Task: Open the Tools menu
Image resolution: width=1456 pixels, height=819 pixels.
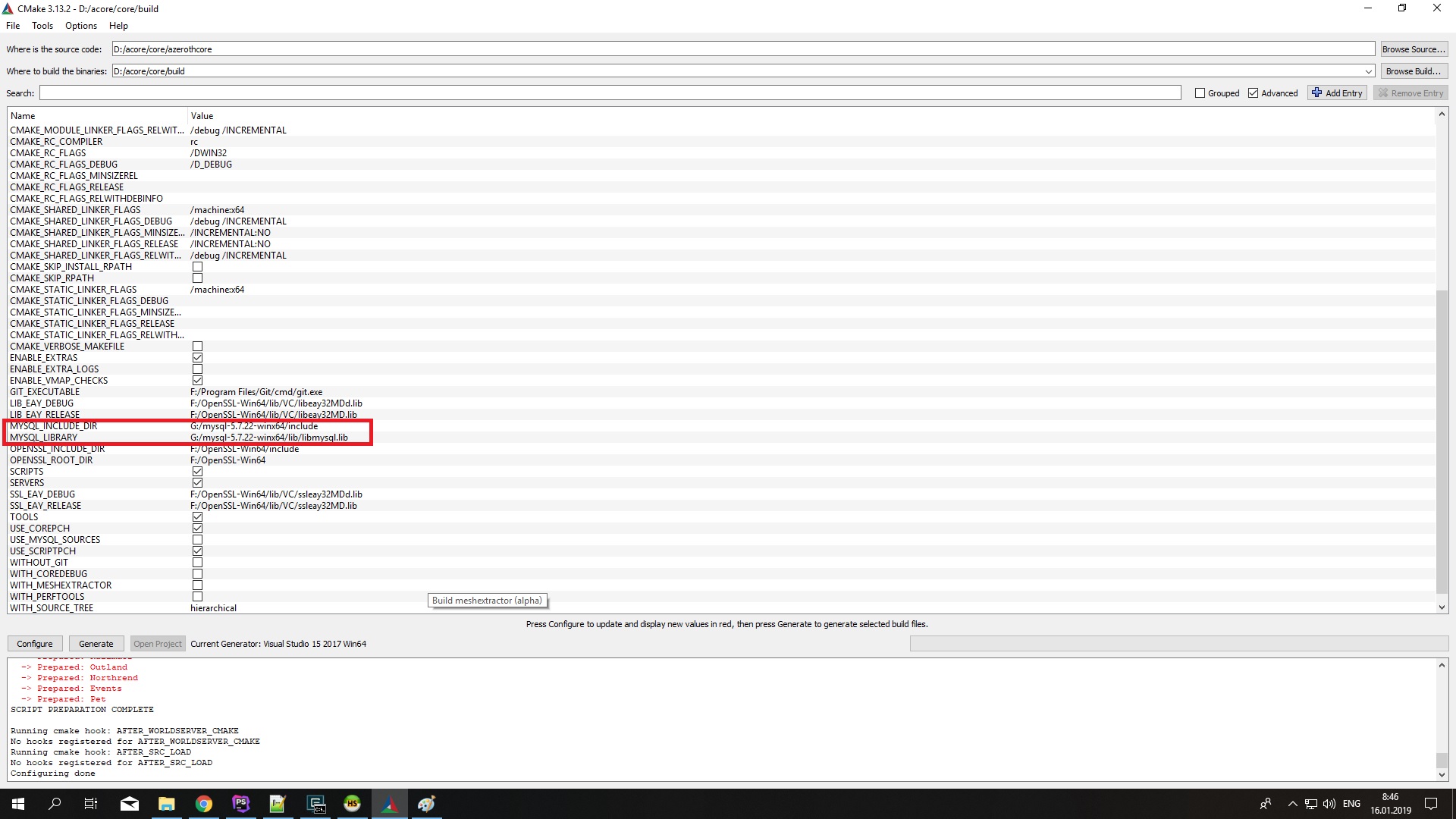Action: (x=42, y=26)
